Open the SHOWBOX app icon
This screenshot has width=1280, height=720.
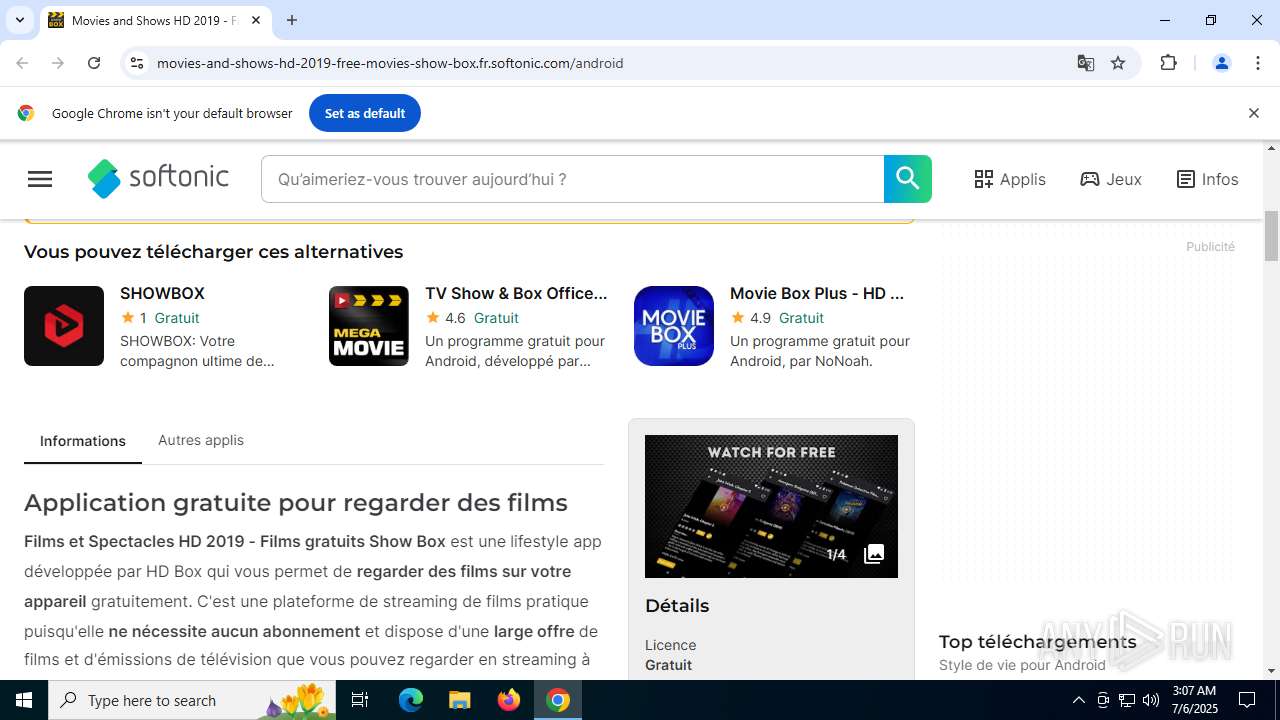click(64, 326)
